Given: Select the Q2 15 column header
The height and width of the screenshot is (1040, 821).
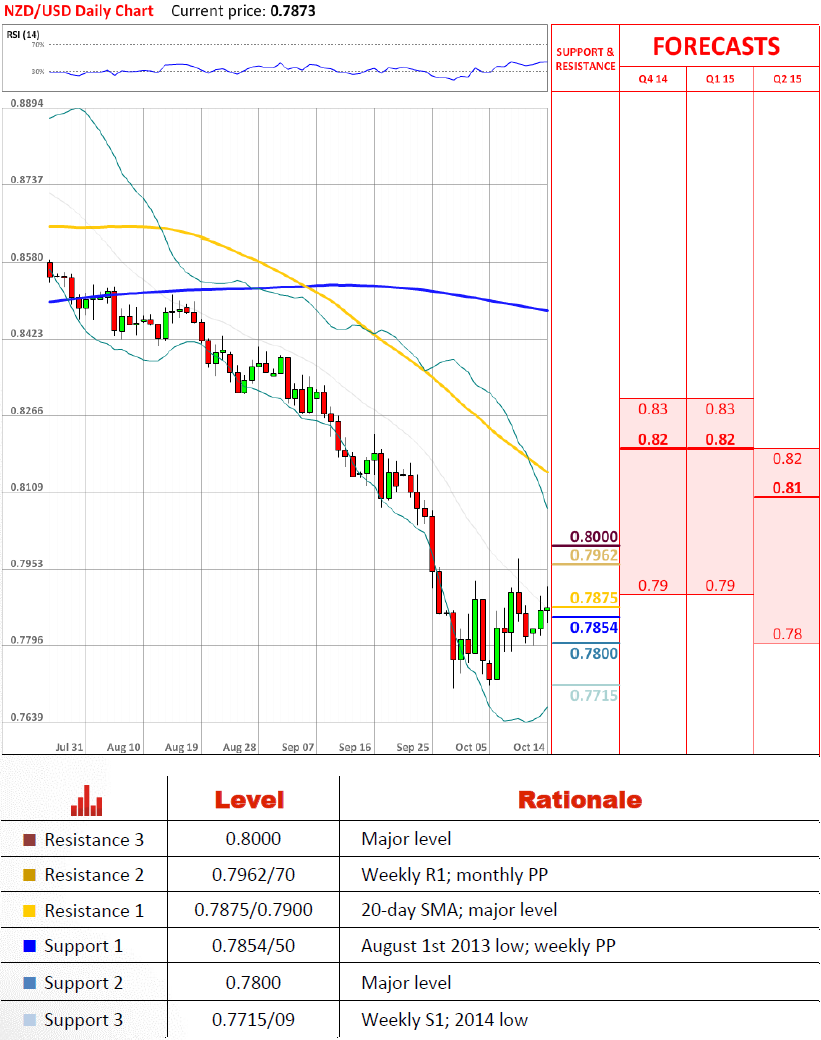Looking at the screenshot, I should pos(787,79).
